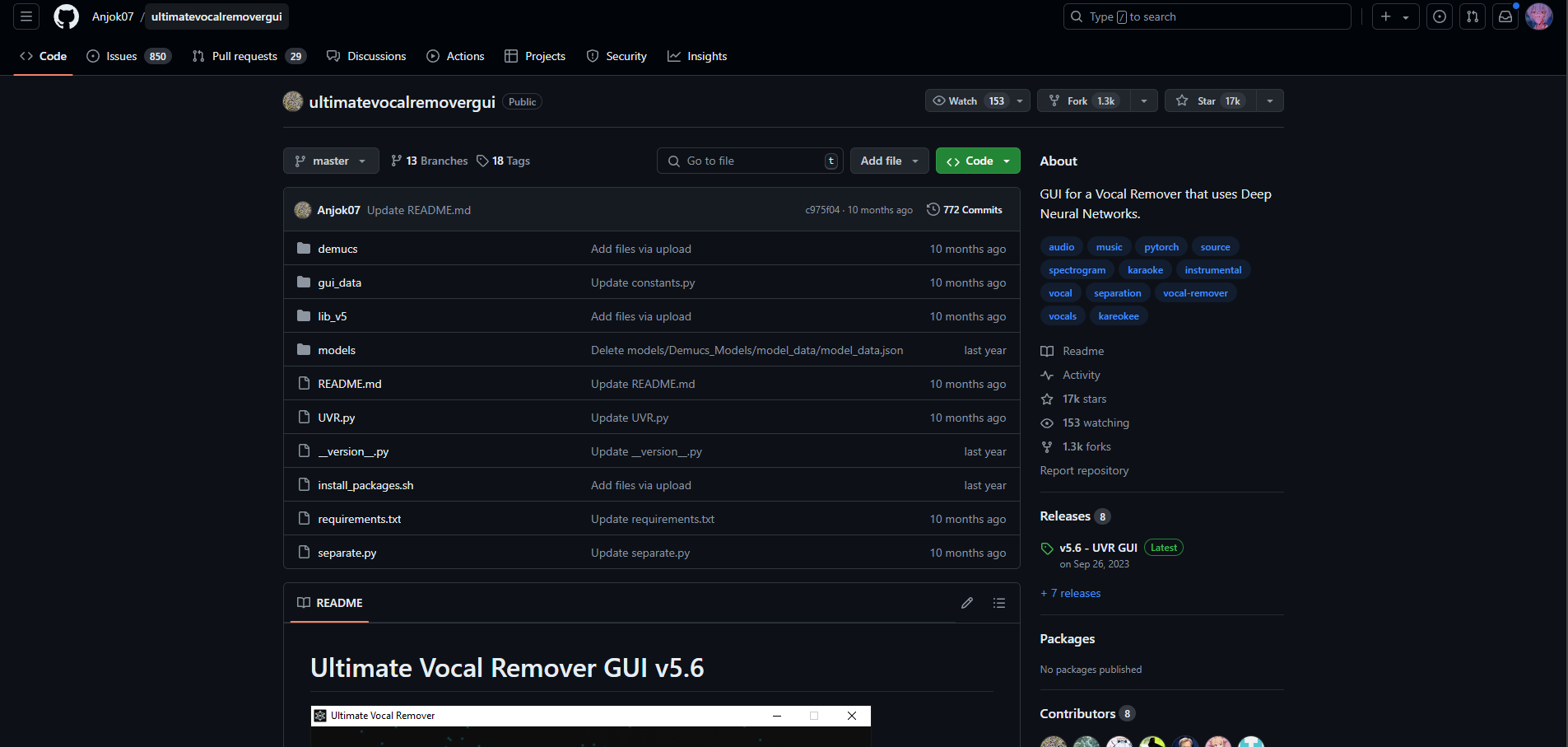
Task: Open the Insights tab
Action: 697,56
